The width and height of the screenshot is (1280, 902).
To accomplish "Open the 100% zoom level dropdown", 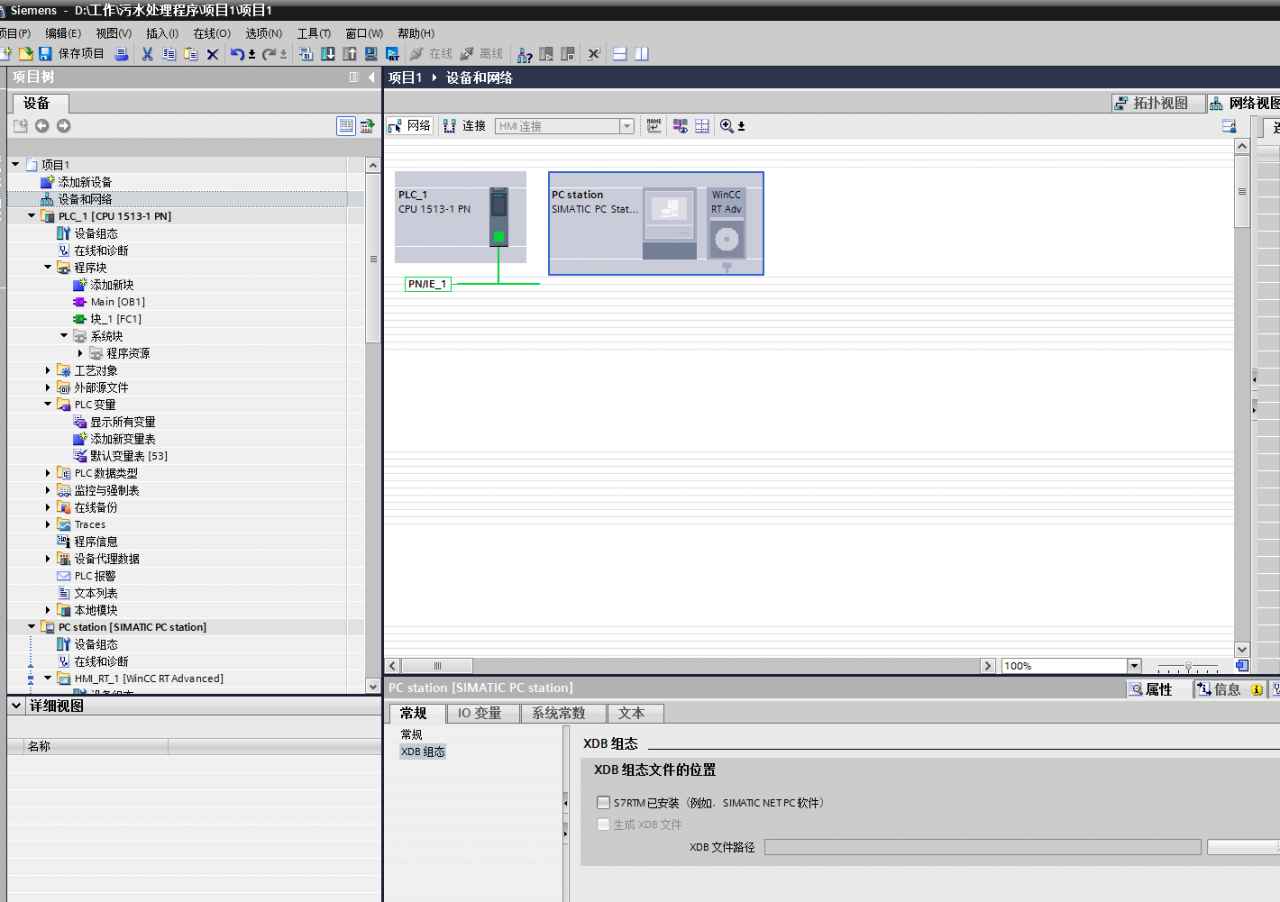I will pyautogui.click(x=1134, y=666).
